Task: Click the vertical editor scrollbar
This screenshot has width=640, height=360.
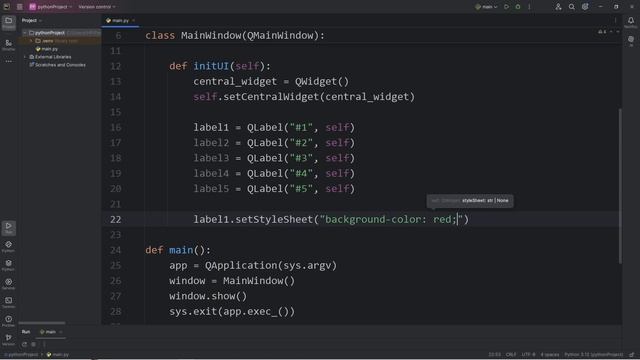Action: (x=620, y=186)
